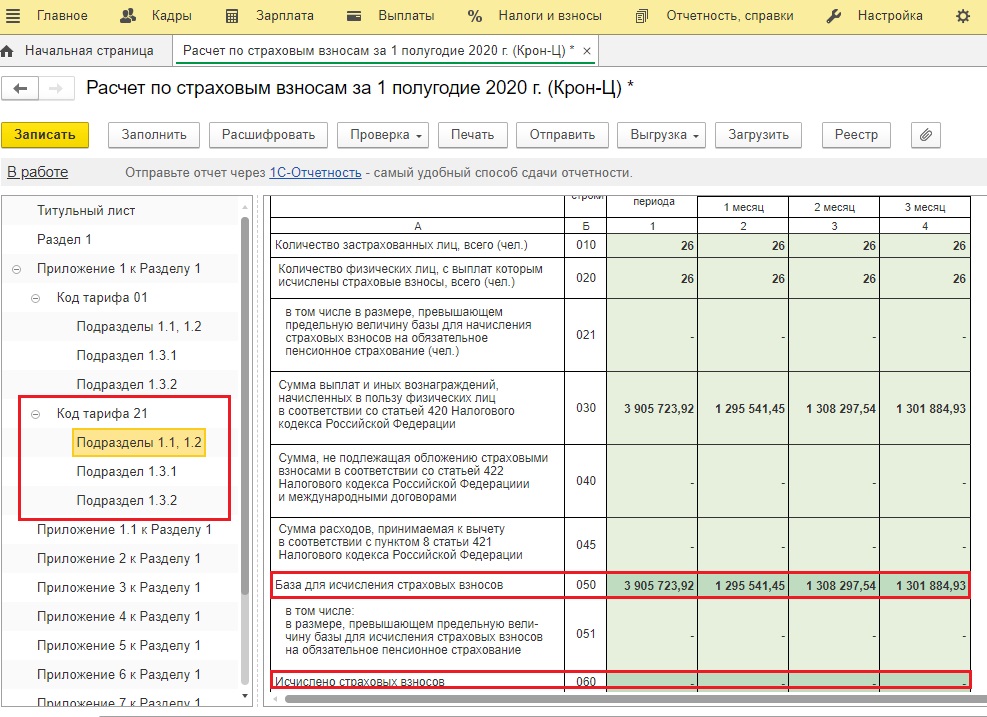
Task: Click the row 030 cell 1 301 884,93
Action: (925, 408)
